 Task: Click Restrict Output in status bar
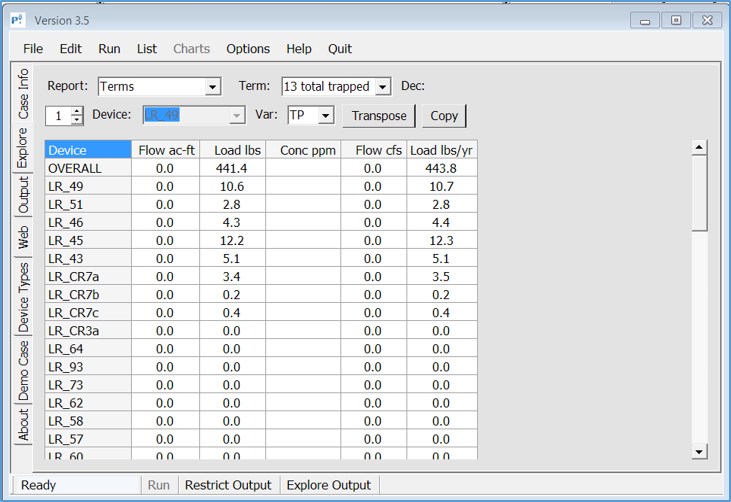pos(228,485)
